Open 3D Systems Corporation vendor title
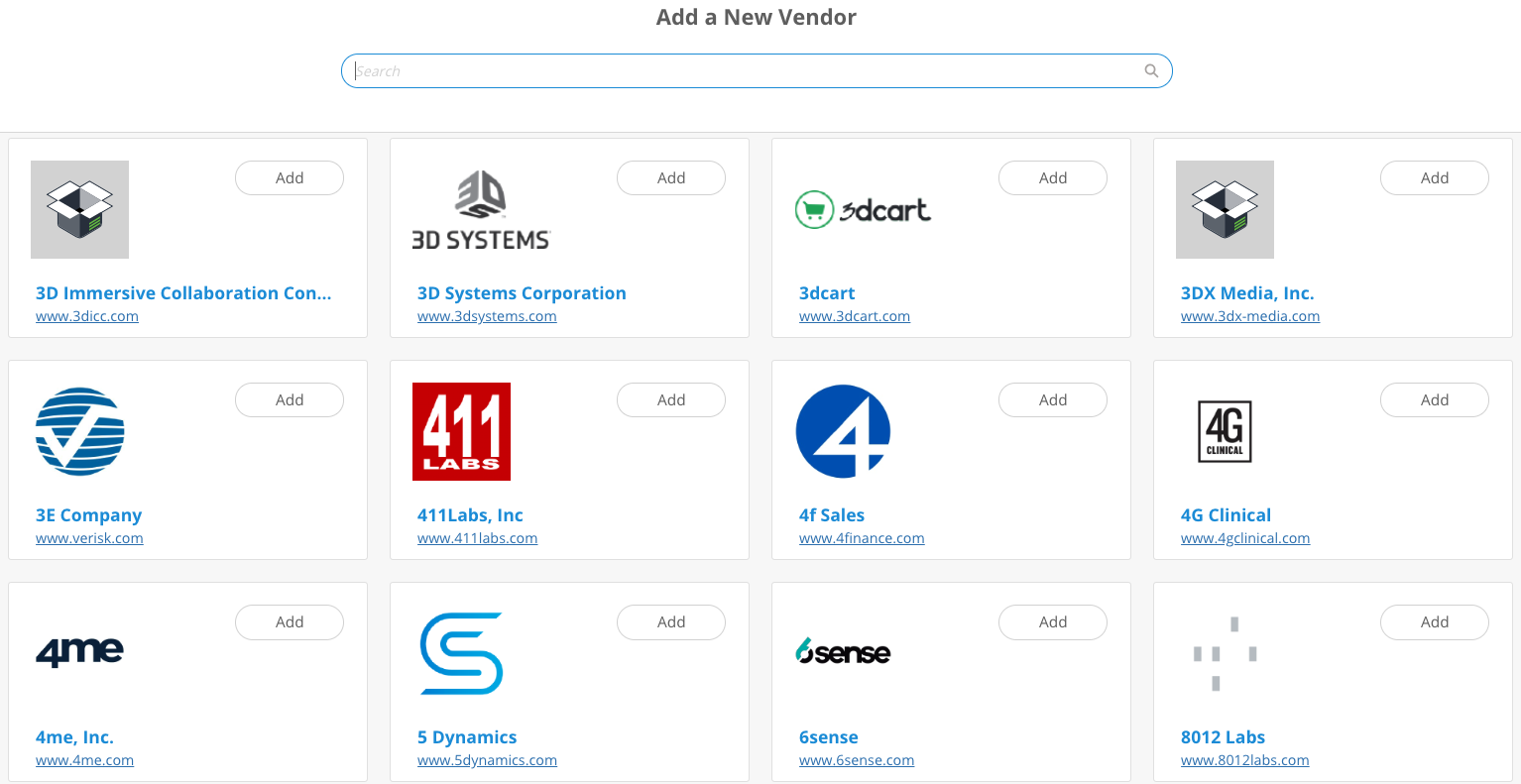This screenshot has width=1521, height=784. pos(522,293)
